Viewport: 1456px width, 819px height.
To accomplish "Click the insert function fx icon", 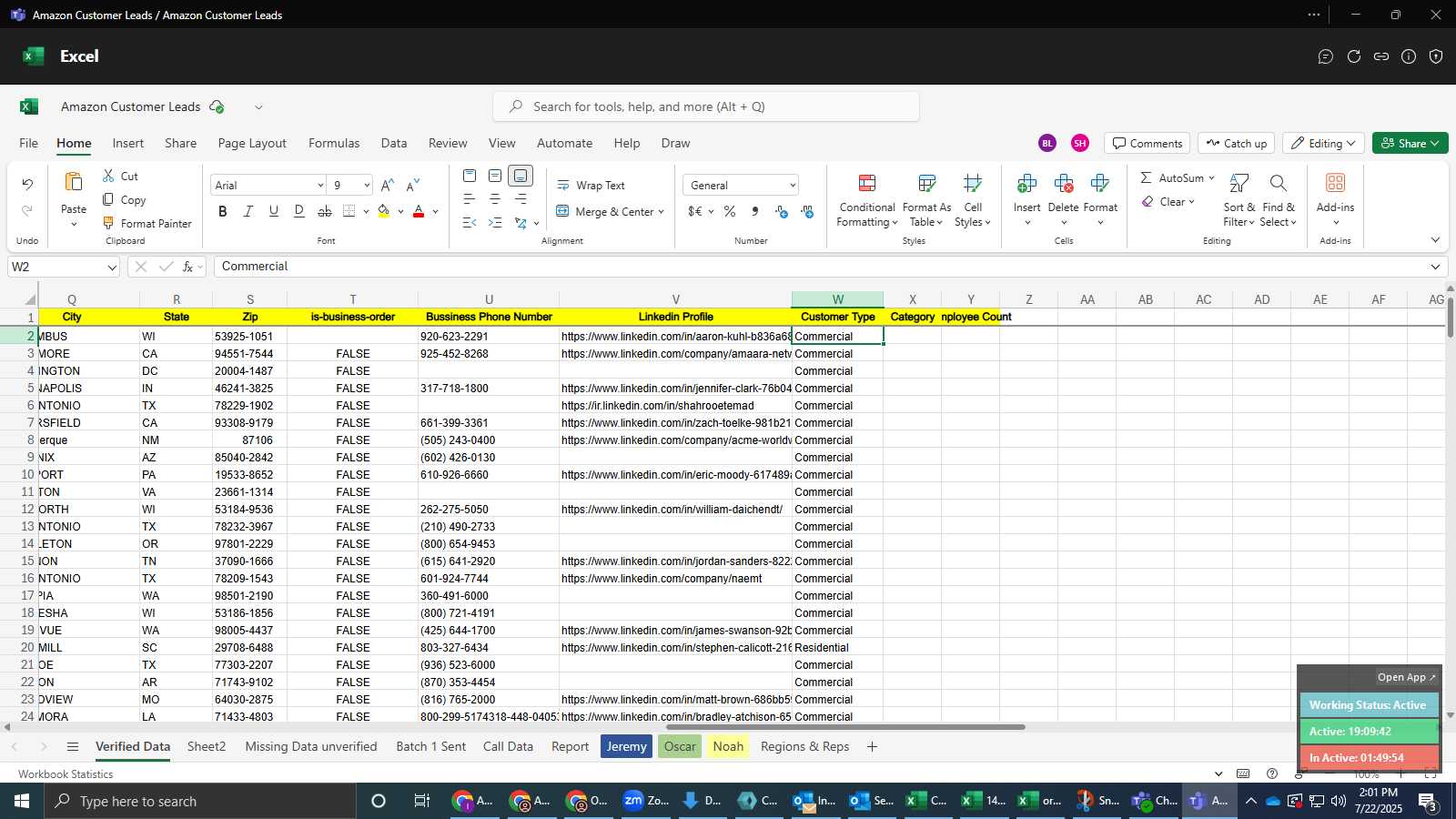I will click(x=188, y=267).
